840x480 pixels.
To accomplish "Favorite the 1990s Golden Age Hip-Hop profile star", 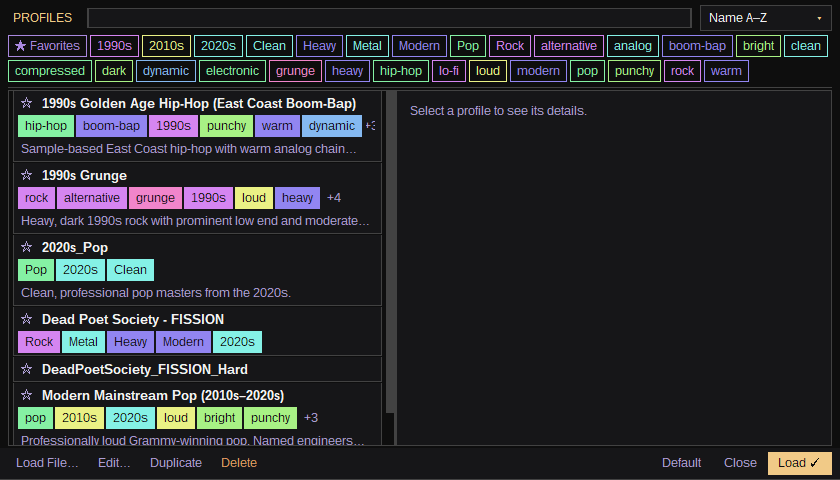I will pyautogui.click(x=26, y=103).
